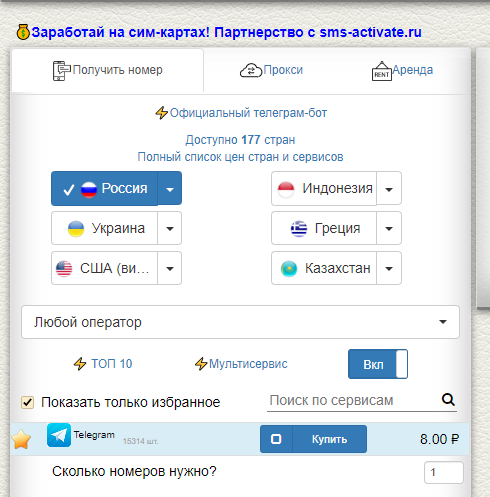The height and width of the screenshot is (497, 490).
Task: Select Греция country button
Action: [324, 228]
